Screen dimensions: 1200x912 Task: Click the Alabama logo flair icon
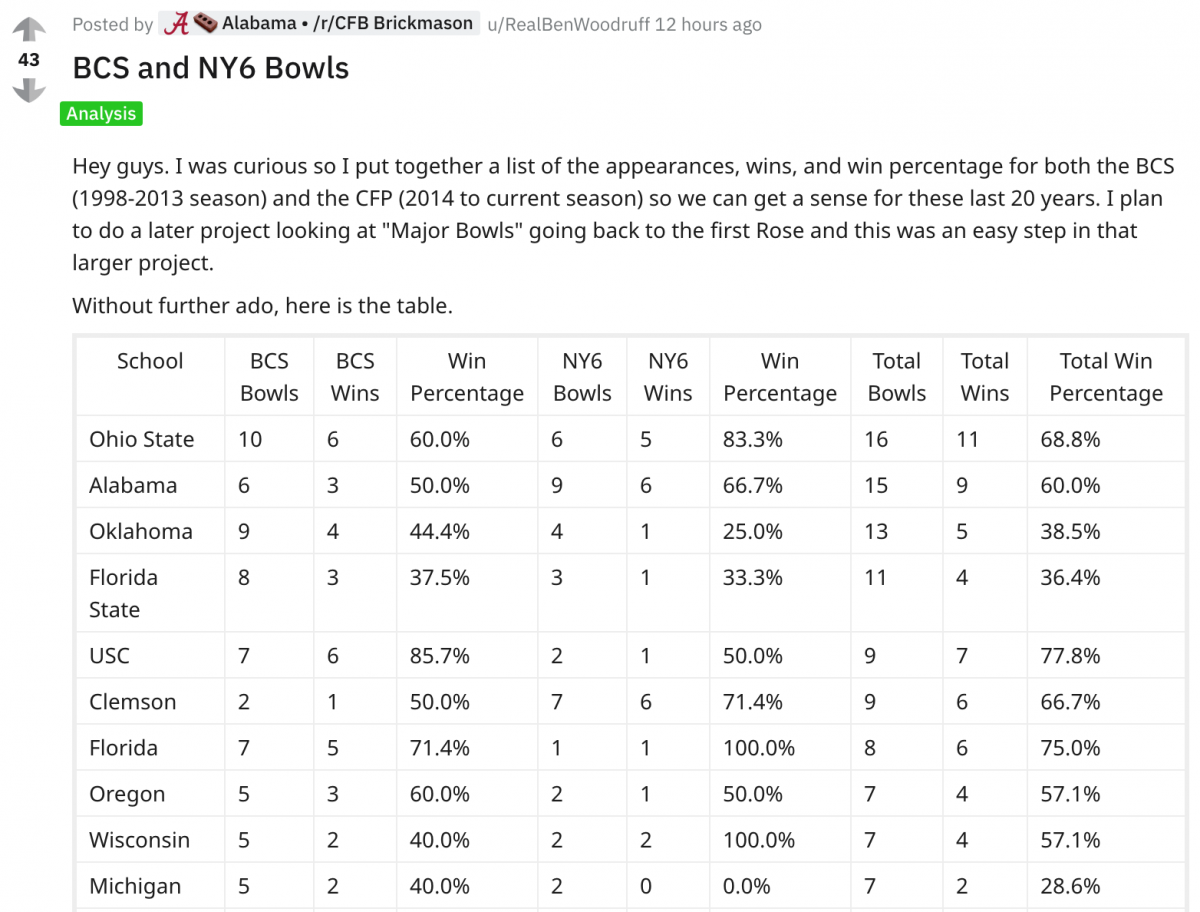[176, 23]
